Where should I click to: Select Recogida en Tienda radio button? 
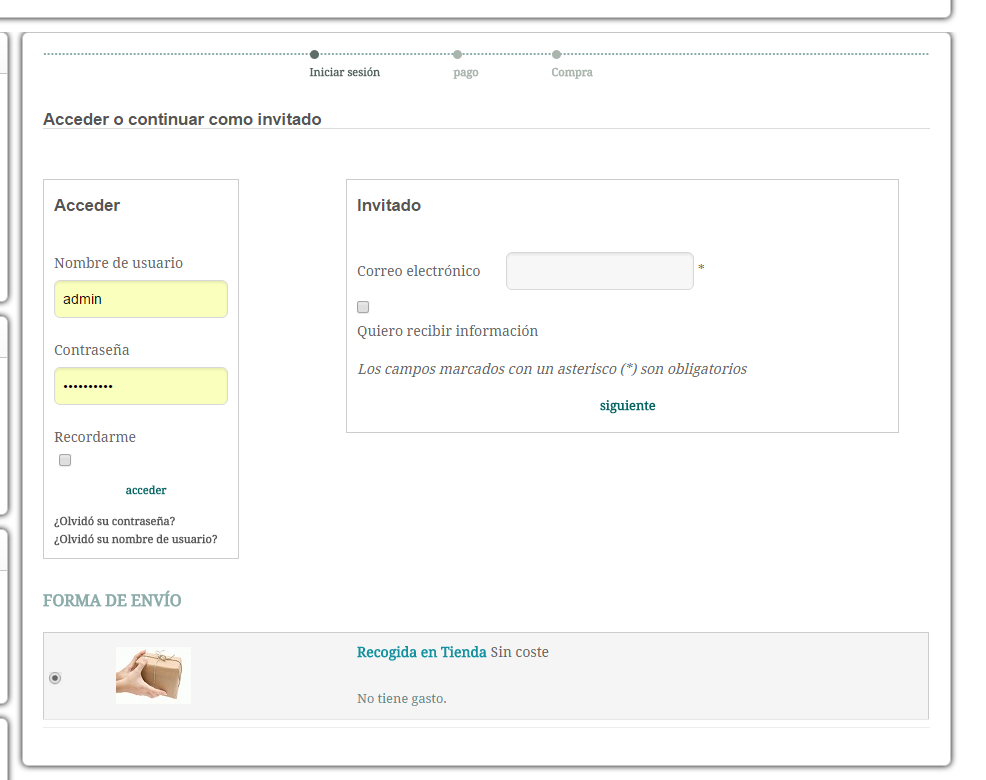(55, 678)
